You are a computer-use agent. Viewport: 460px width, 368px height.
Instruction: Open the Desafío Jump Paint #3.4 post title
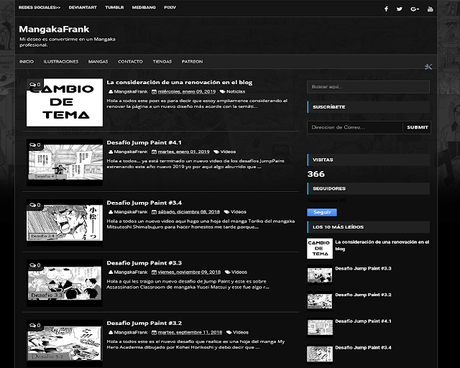(x=144, y=203)
